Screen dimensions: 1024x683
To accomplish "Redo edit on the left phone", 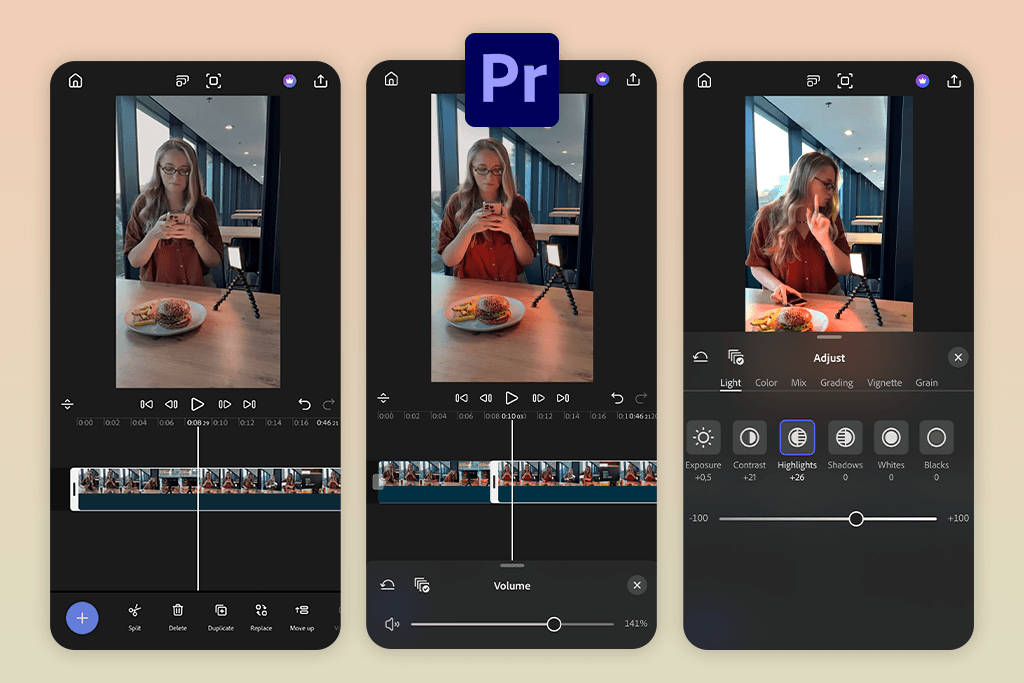I will point(328,404).
